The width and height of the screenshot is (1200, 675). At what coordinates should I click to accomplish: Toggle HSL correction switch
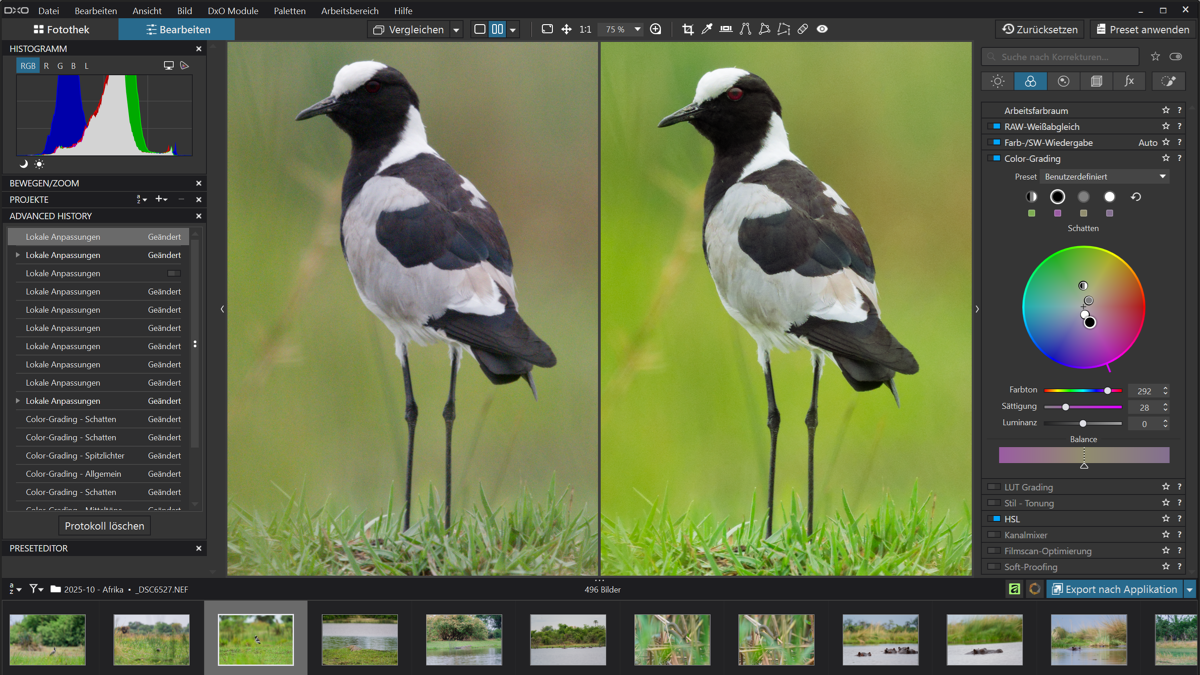click(x=994, y=519)
